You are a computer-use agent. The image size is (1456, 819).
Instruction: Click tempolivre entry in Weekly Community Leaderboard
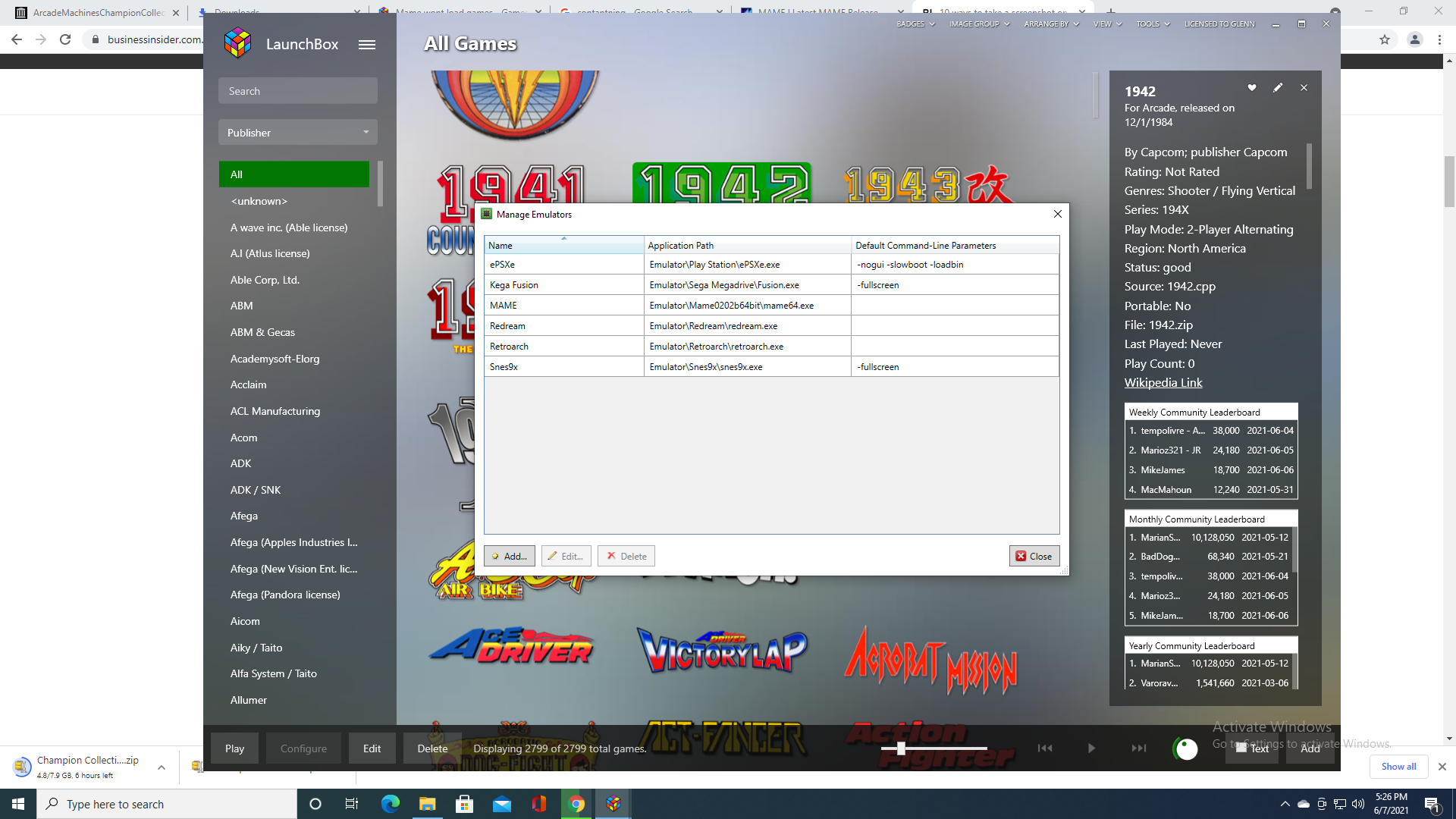pyautogui.click(x=1211, y=431)
